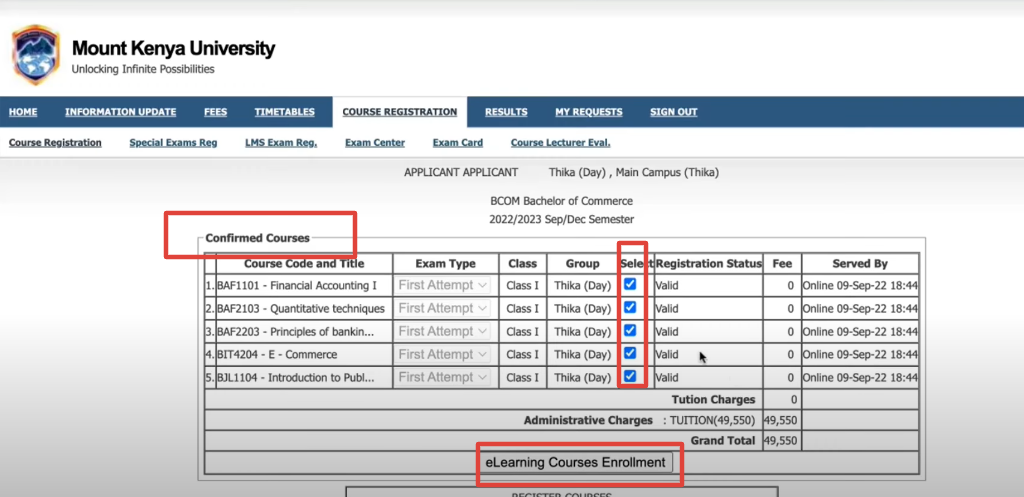1024x497 pixels.
Task: Expand Exam Type dropdown for BAF1101
Action: click(x=443, y=285)
